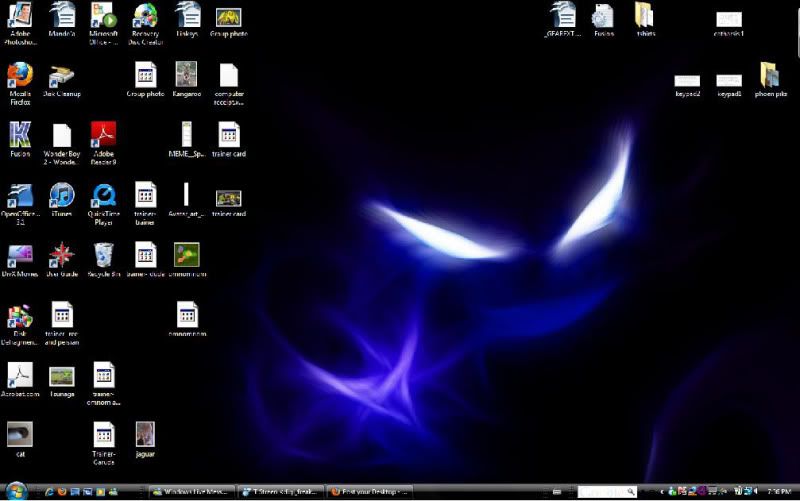The width and height of the screenshot is (800, 501).
Task: Select the keypad2 image icon
Action: [687, 81]
